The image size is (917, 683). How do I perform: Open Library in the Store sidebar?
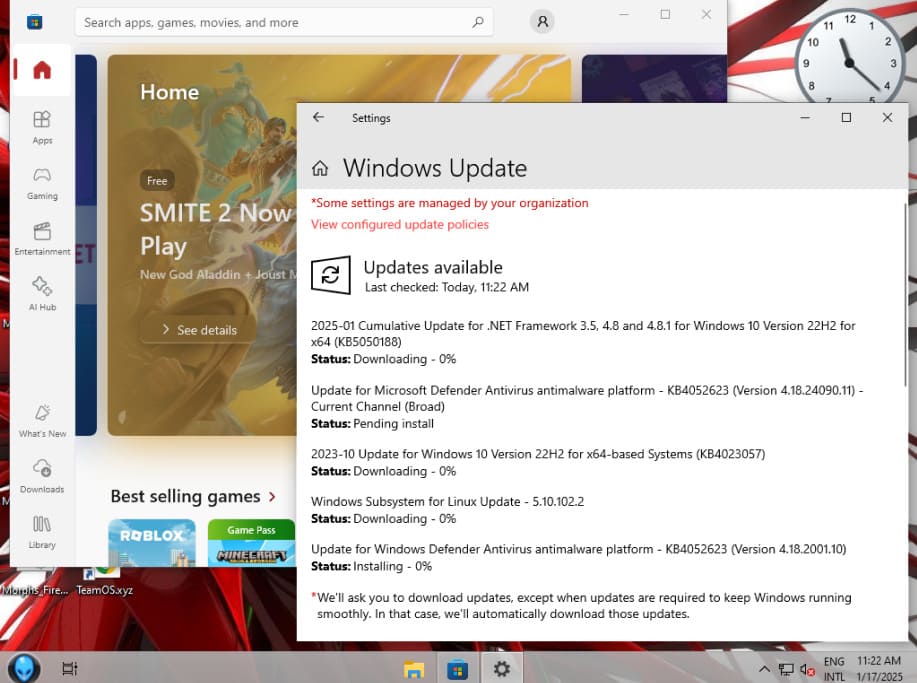(x=42, y=532)
